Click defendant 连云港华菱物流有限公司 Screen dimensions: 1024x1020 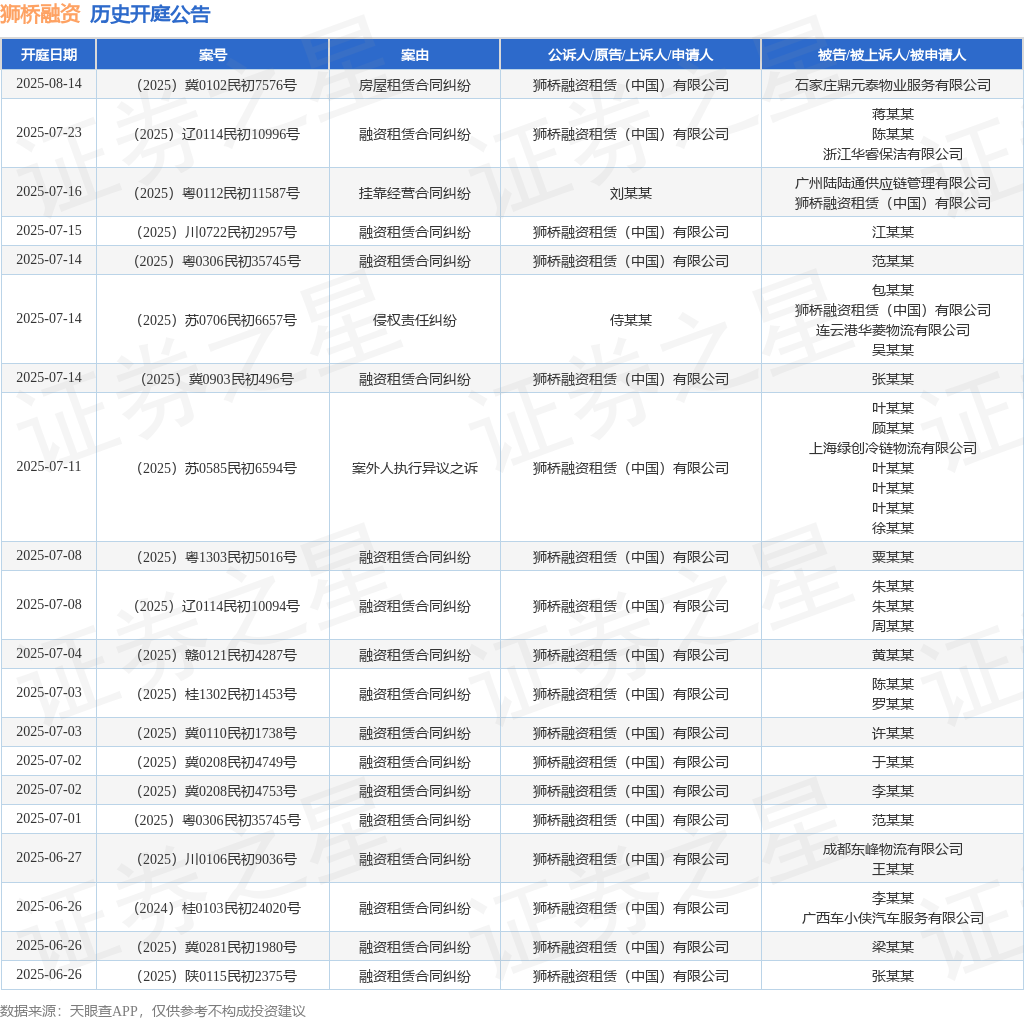(892, 330)
